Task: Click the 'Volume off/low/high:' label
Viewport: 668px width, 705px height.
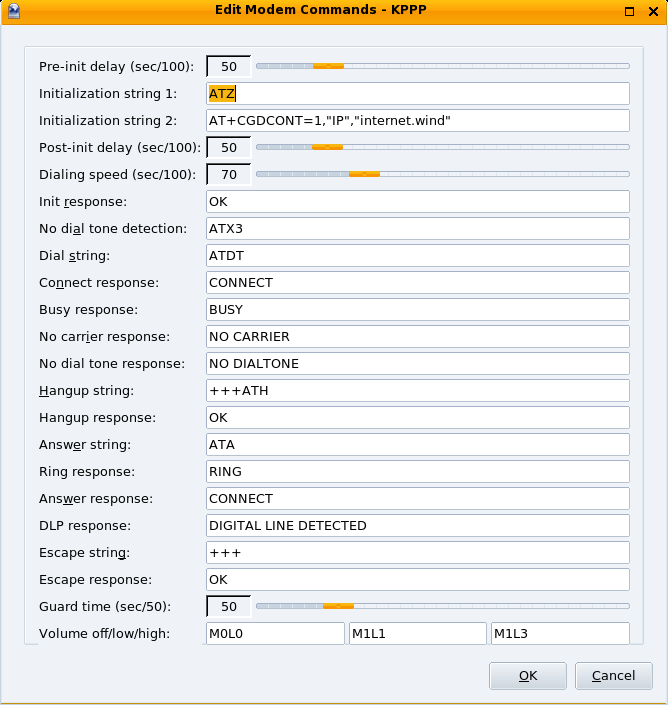Action: (x=104, y=634)
